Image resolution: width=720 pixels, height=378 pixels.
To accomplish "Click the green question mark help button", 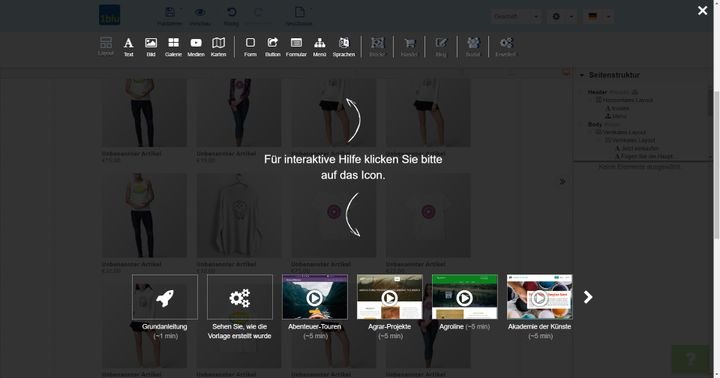I will coord(691,359).
